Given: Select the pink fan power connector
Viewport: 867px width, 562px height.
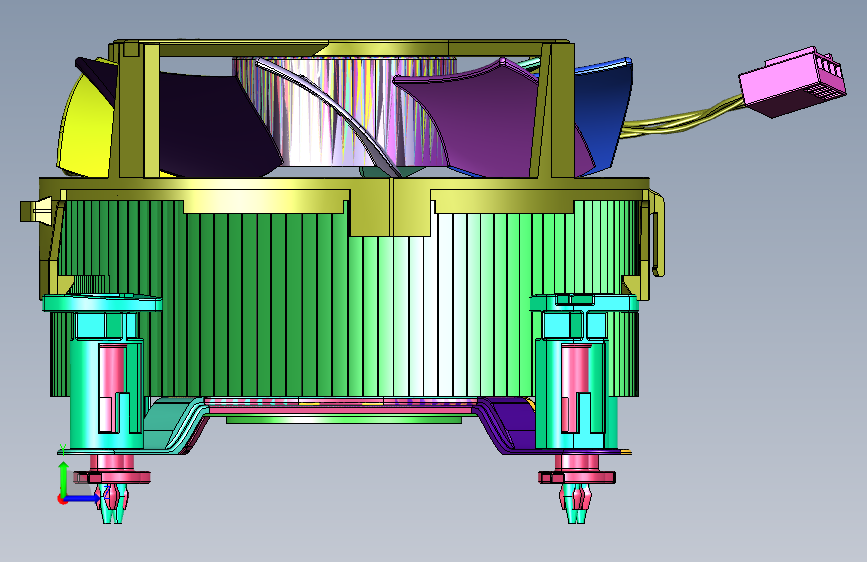Looking at the screenshot, I should pyautogui.click(x=792, y=82).
